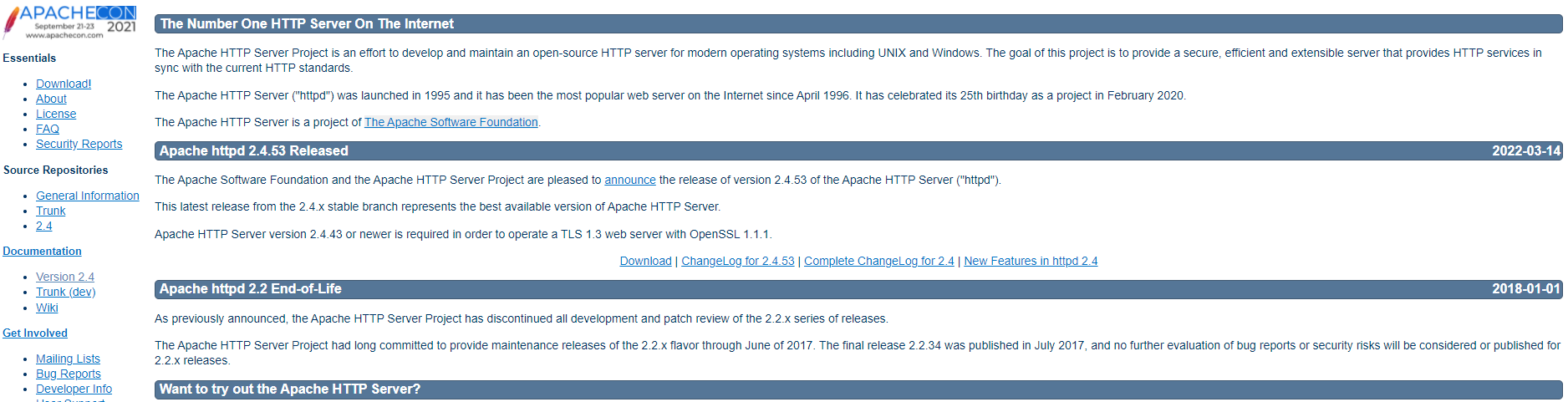The height and width of the screenshot is (402, 1568).
Task: Open the Get Involved heading link
Action: point(35,333)
